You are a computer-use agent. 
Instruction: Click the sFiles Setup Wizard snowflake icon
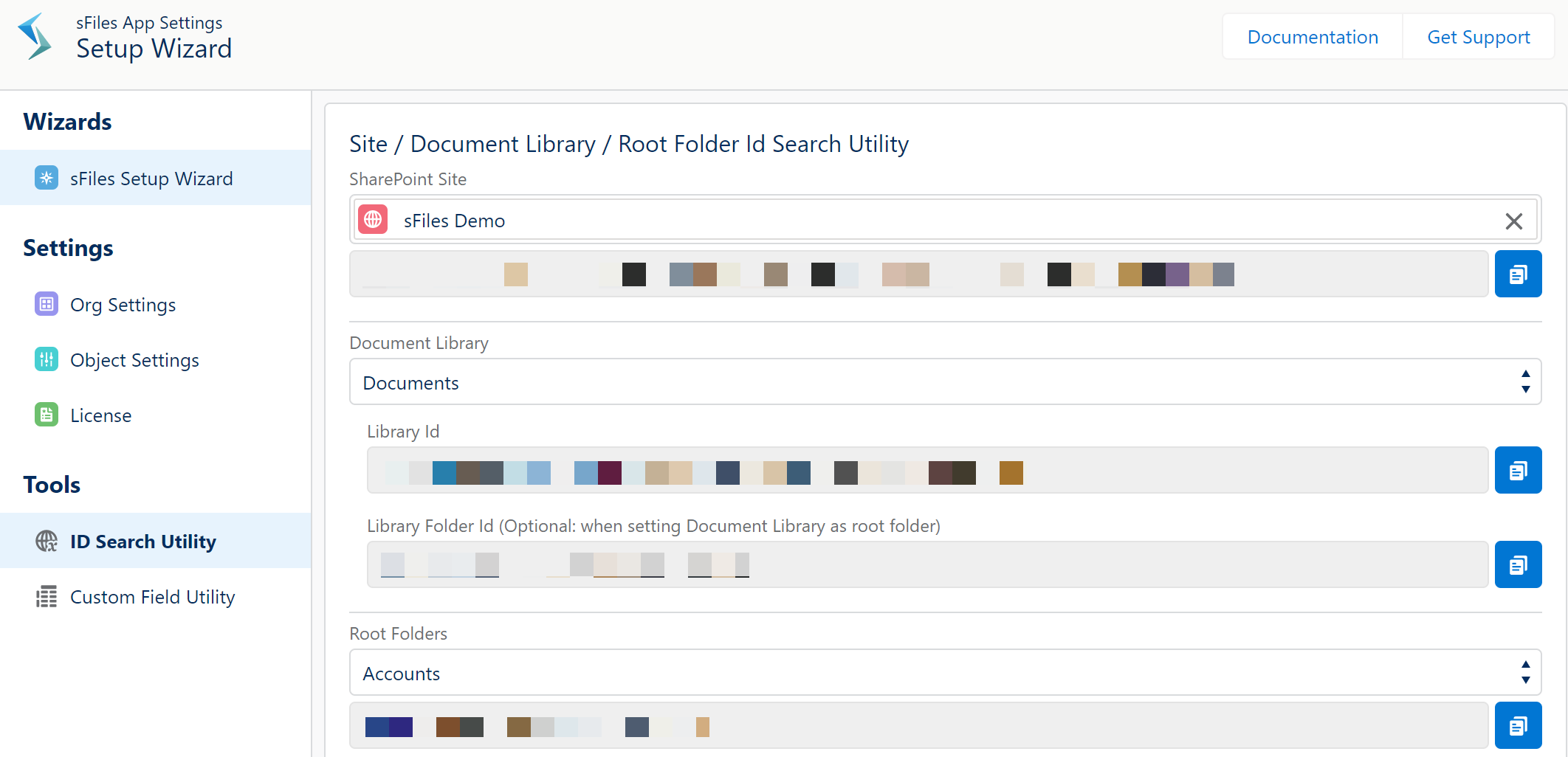[46, 177]
